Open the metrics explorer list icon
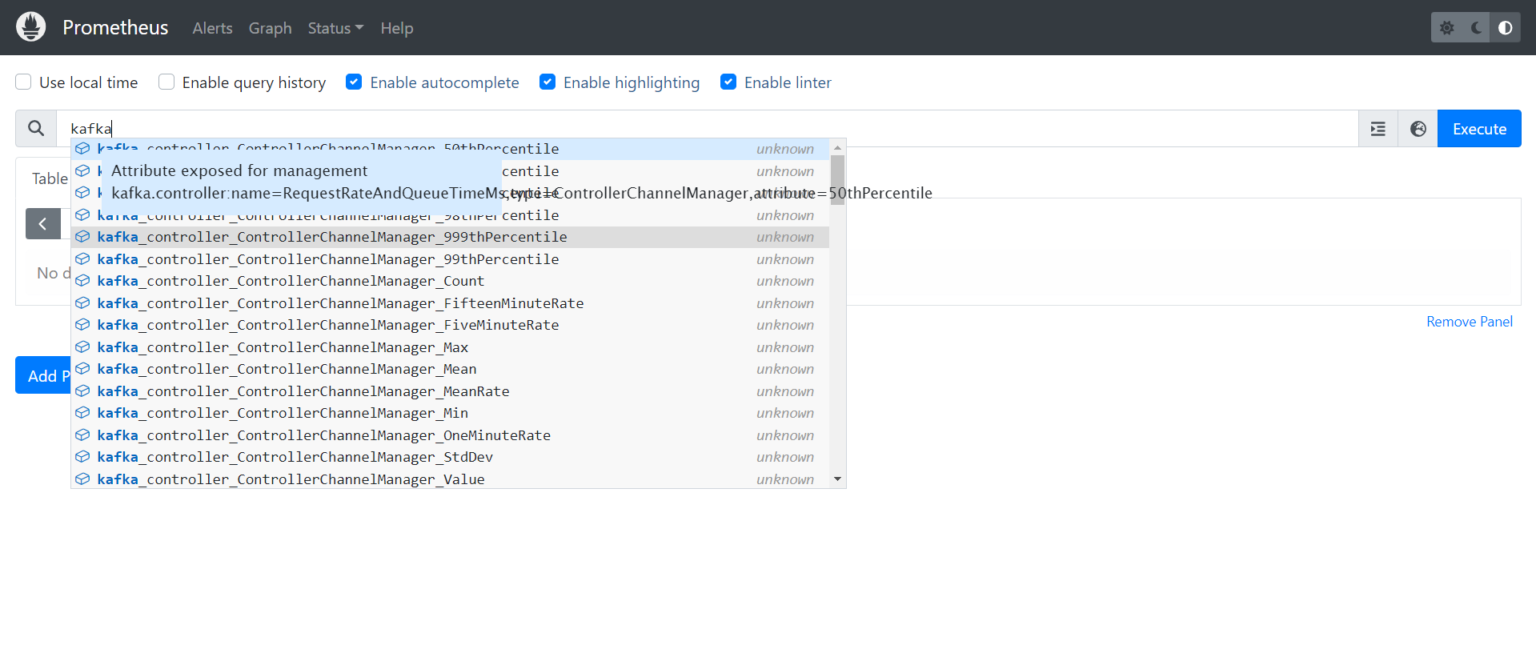Image resolution: width=1536 pixels, height=661 pixels. click(x=1377, y=128)
